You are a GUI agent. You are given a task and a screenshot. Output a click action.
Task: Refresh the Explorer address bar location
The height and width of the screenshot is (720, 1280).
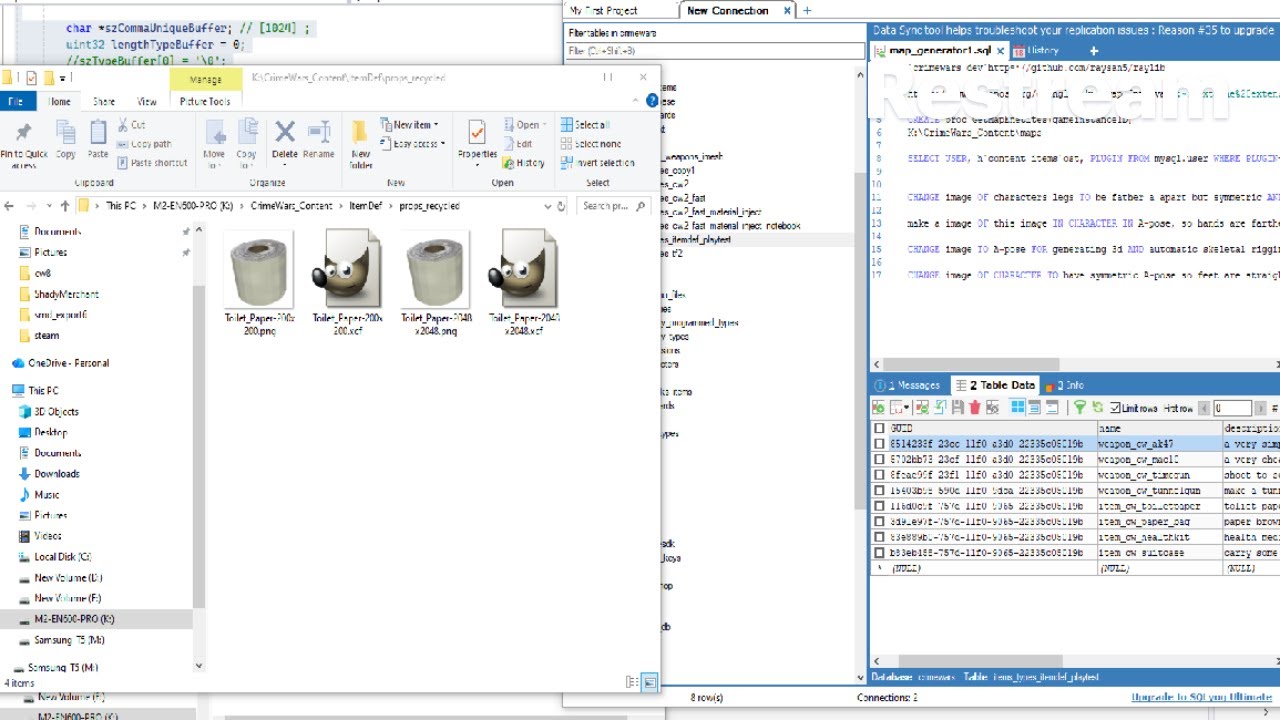[x=563, y=206]
